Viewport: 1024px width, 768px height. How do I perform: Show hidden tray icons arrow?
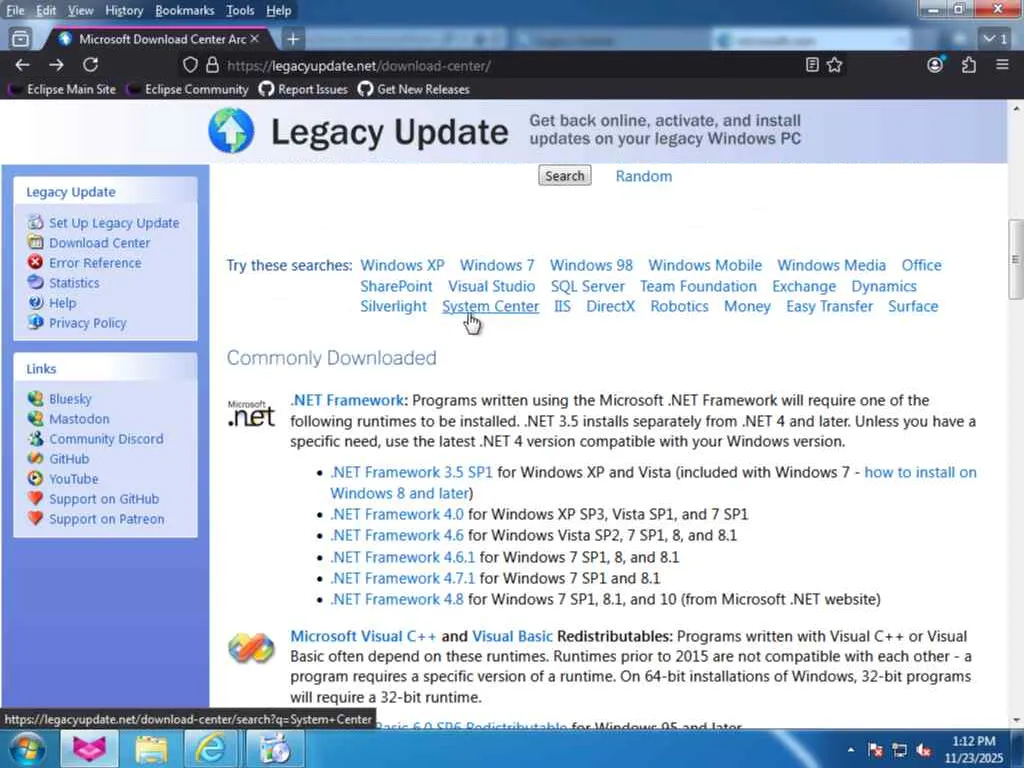(x=850, y=749)
